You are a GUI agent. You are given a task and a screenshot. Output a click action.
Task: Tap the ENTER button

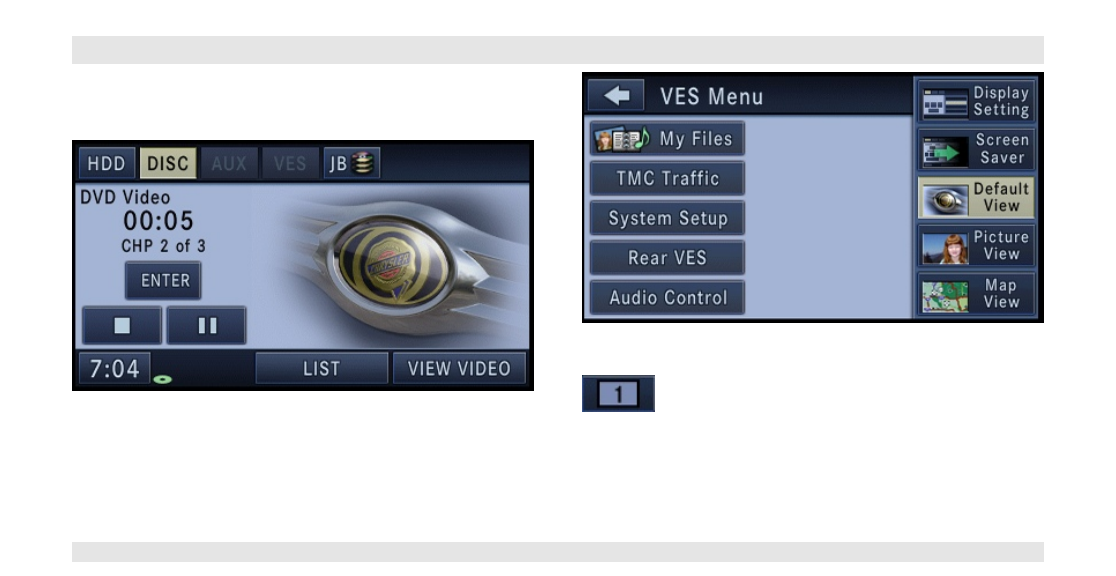tap(164, 281)
